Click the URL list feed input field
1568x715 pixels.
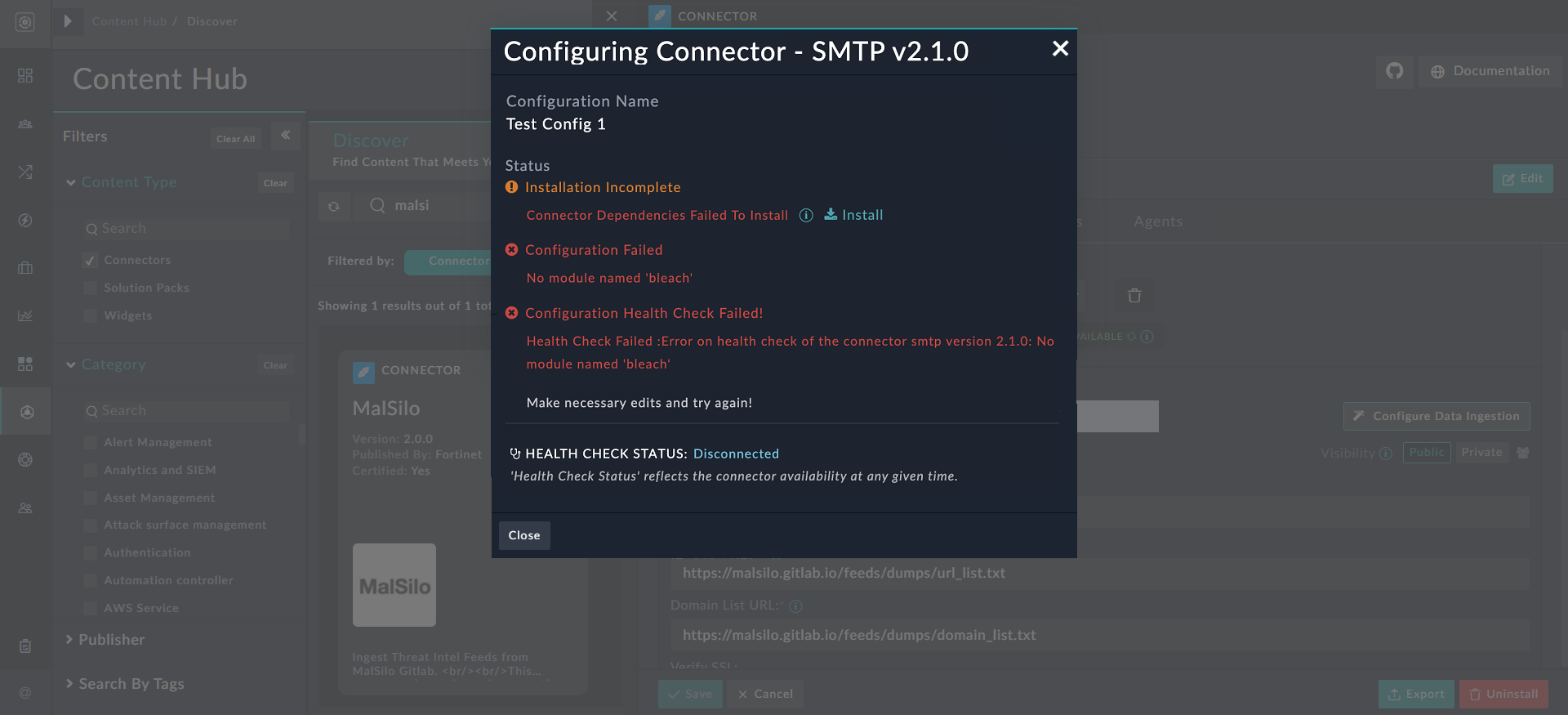tap(1100, 574)
